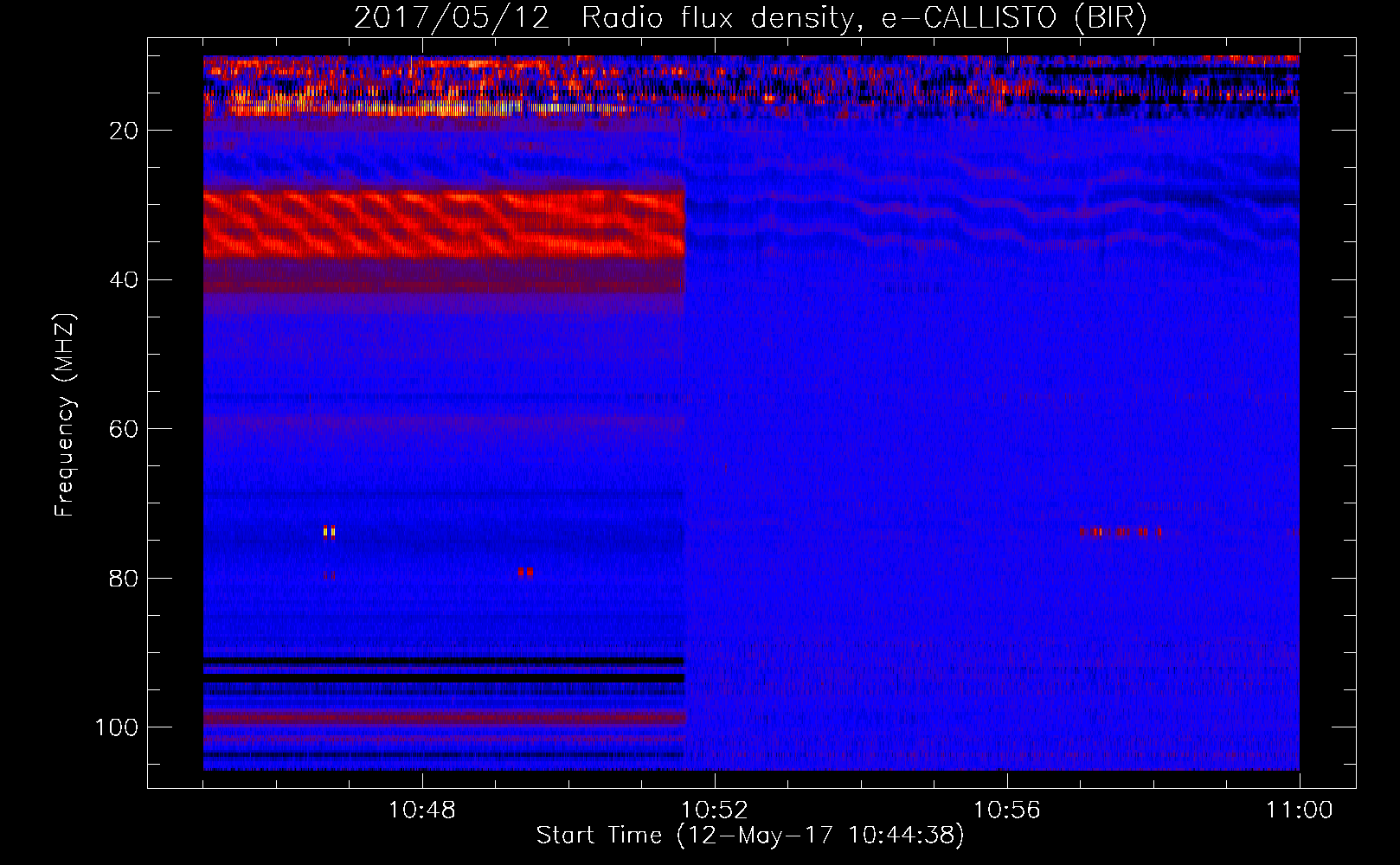Click the 10:48 time tick label
Screen dimensions: 1400x865
click(422, 811)
